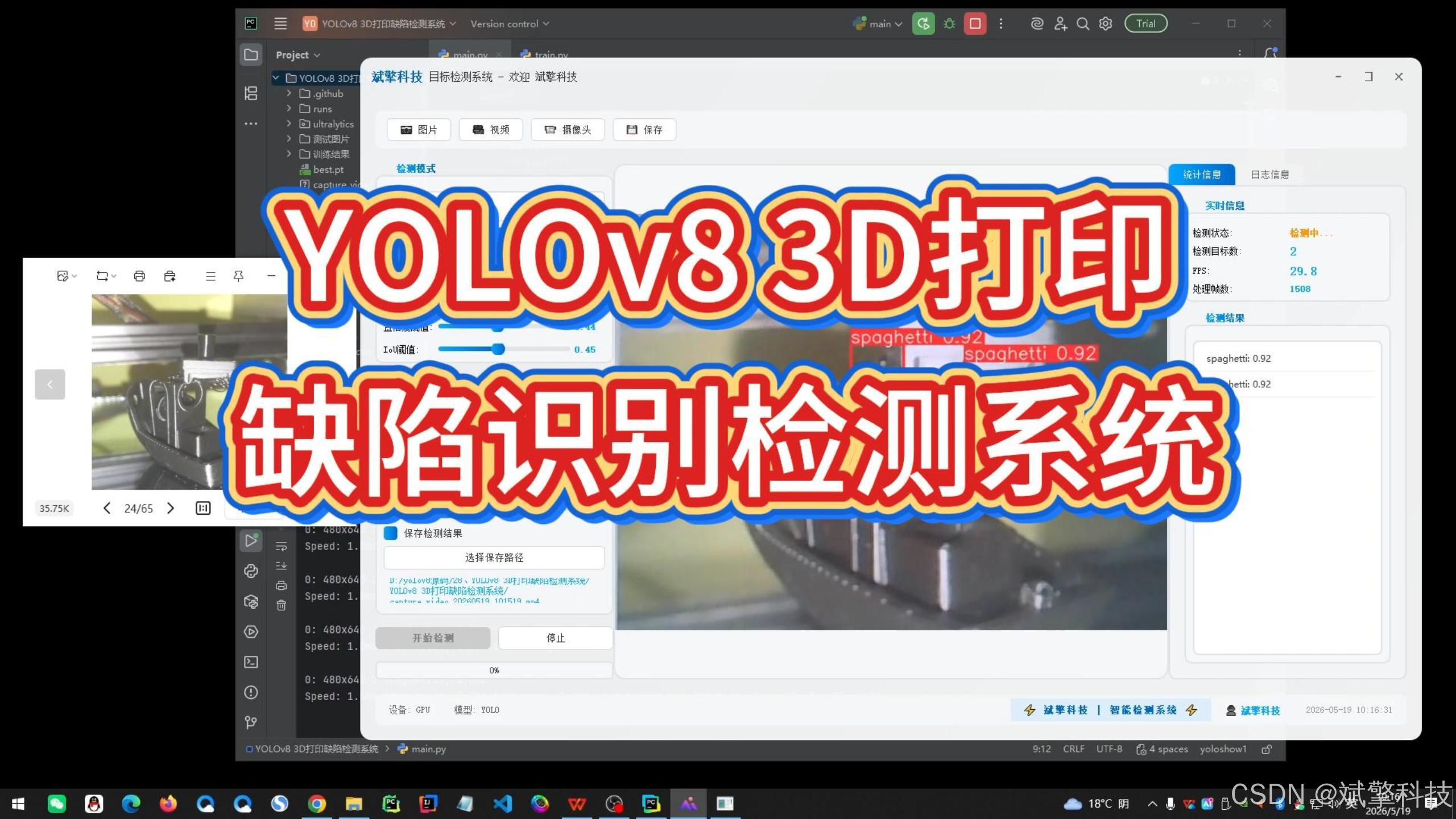The height and width of the screenshot is (819, 1456).
Task: Open the Git tool window
Action: pos(251,722)
